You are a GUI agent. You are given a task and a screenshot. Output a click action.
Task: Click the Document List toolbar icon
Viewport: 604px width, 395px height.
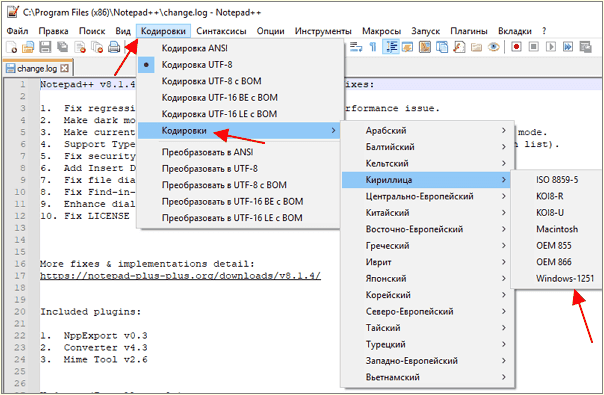point(442,47)
